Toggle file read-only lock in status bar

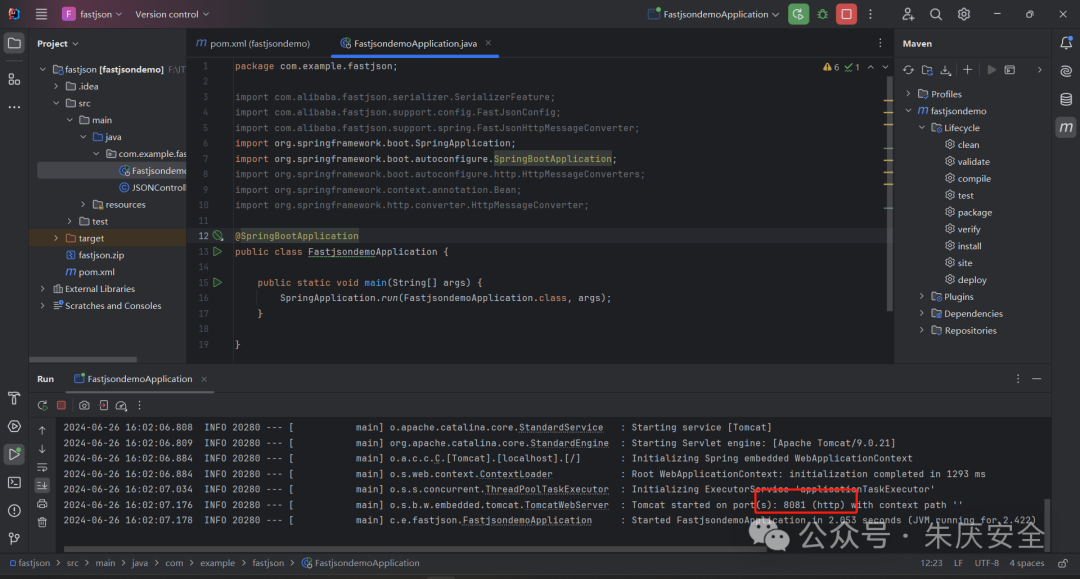1063,563
